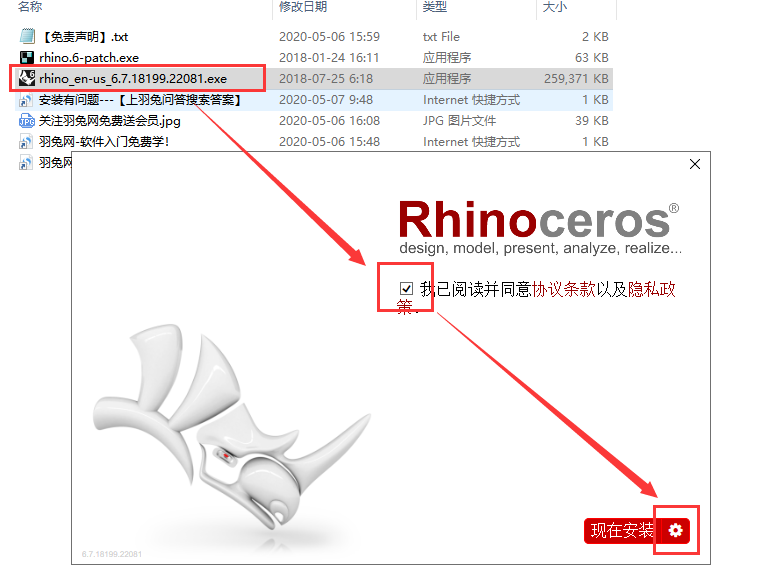Screen dimensions: 780x586
Task: Select 羽兔网-软件入门免费学 shortcut icon
Action: click(26, 142)
